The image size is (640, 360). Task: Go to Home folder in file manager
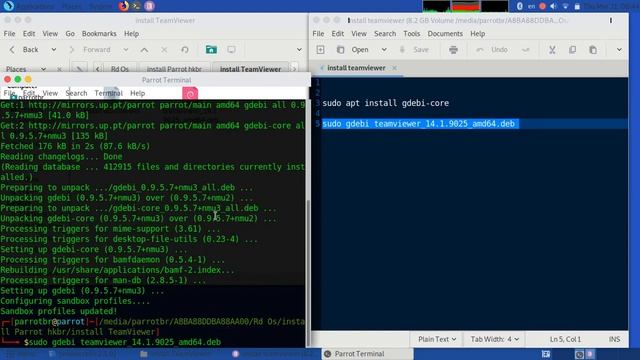click(211, 49)
